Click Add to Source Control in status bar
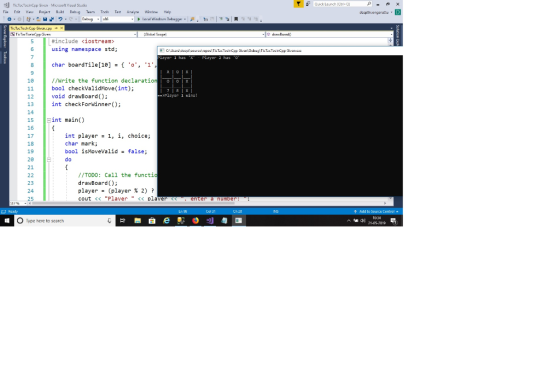 click(x=376, y=212)
